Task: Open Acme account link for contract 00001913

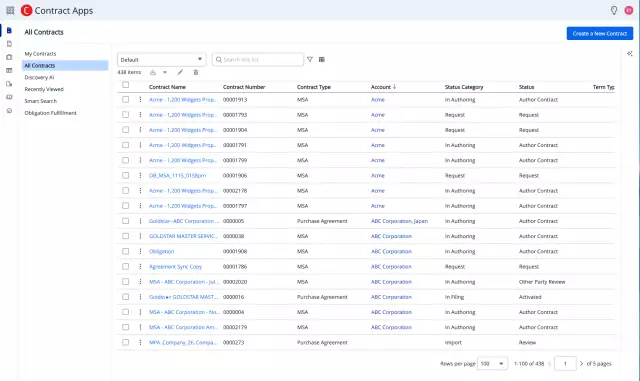Action: click(x=378, y=100)
